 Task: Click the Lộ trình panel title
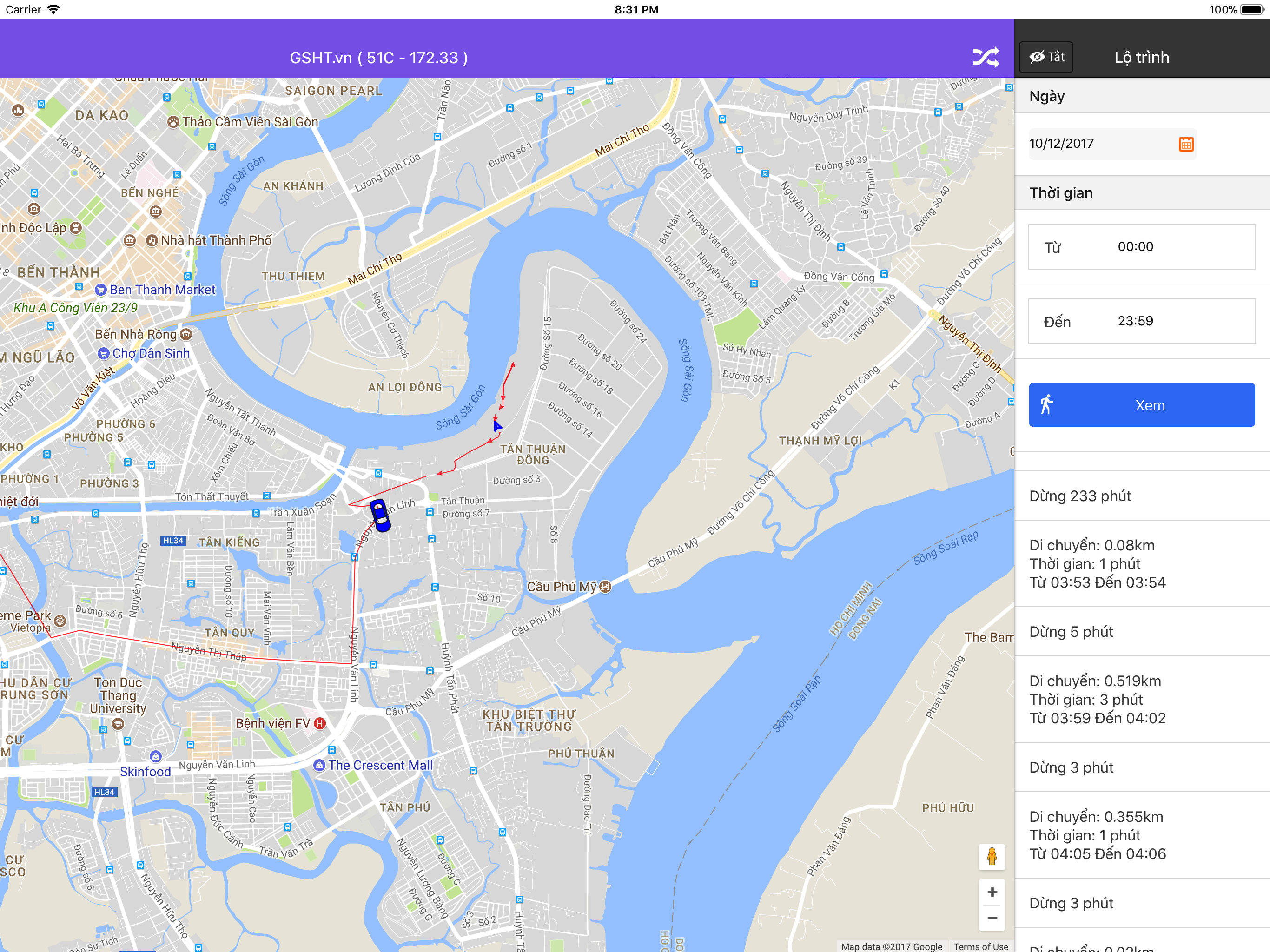pos(1141,58)
